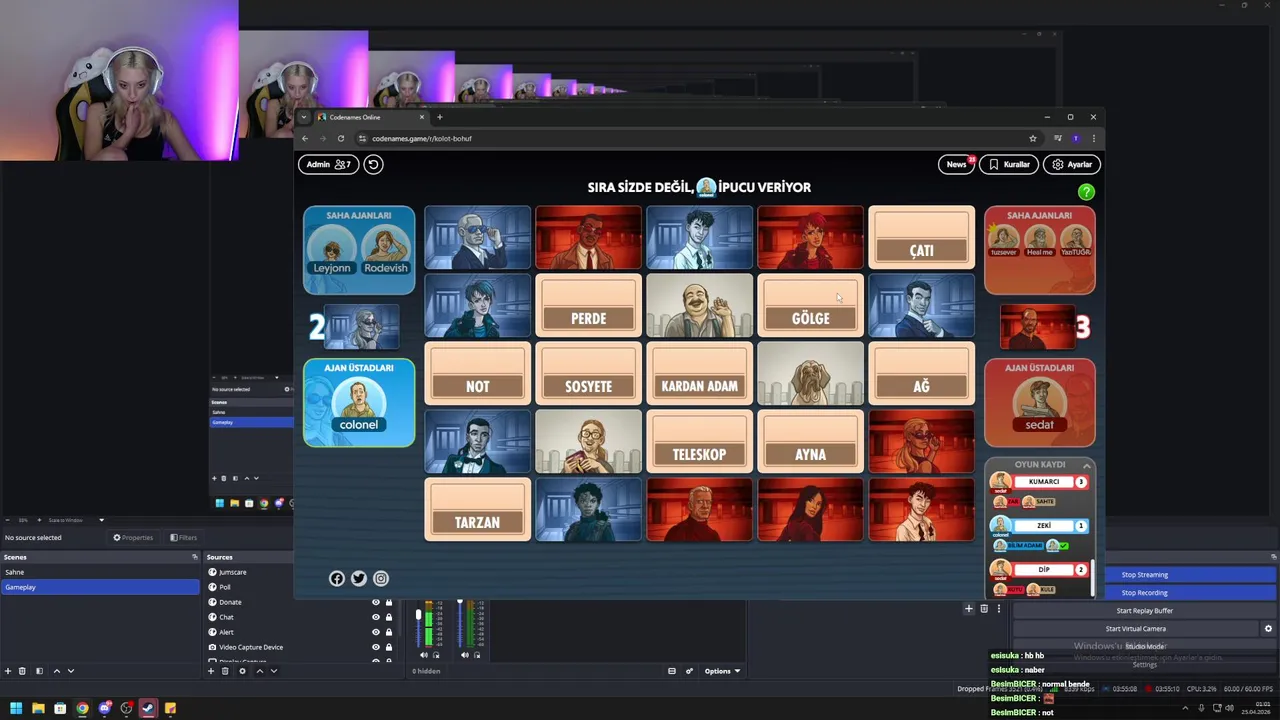Move source down in Sources toolbar
This screenshot has height=720, width=1280.
point(273,671)
